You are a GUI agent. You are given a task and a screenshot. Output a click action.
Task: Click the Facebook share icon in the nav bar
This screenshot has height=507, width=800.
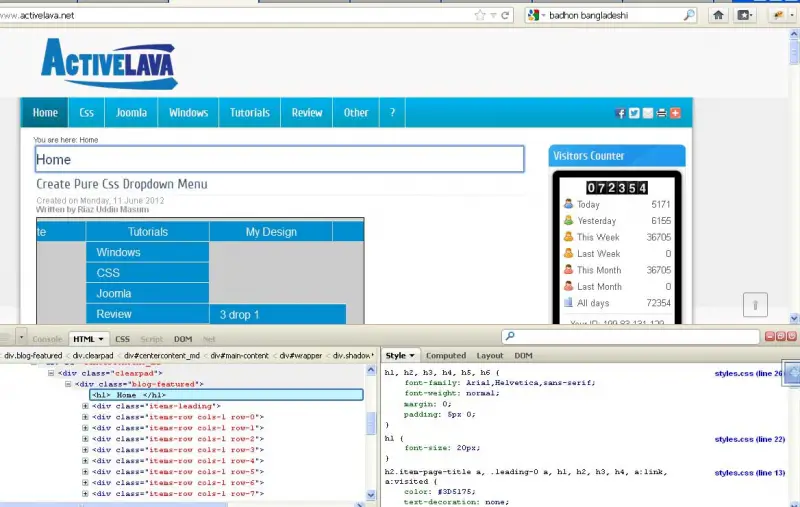click(x=620, y=113)
